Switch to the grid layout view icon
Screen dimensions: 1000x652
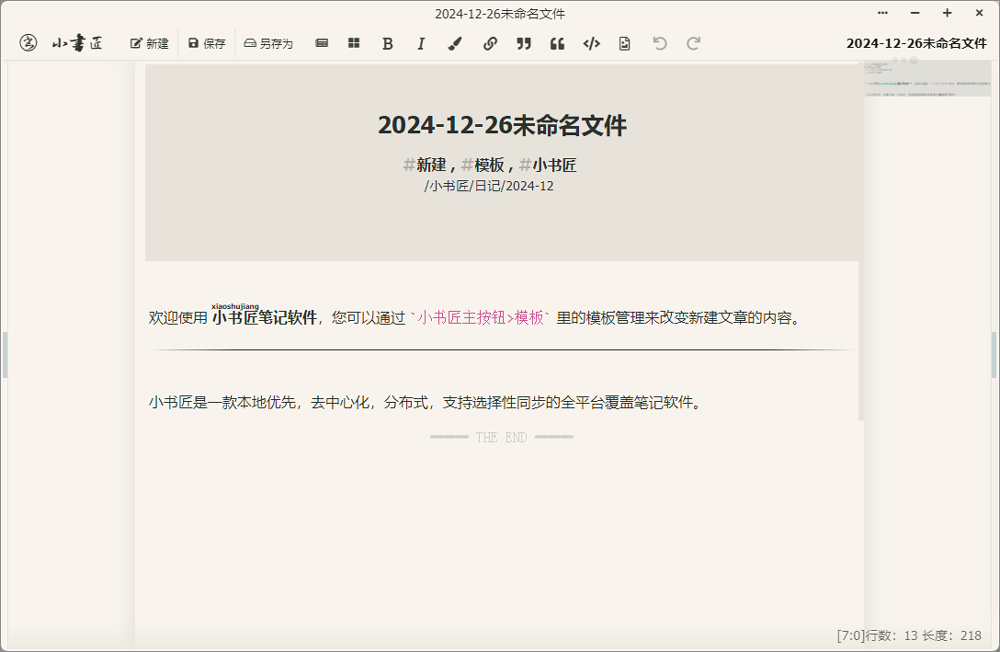pos(354,43)
